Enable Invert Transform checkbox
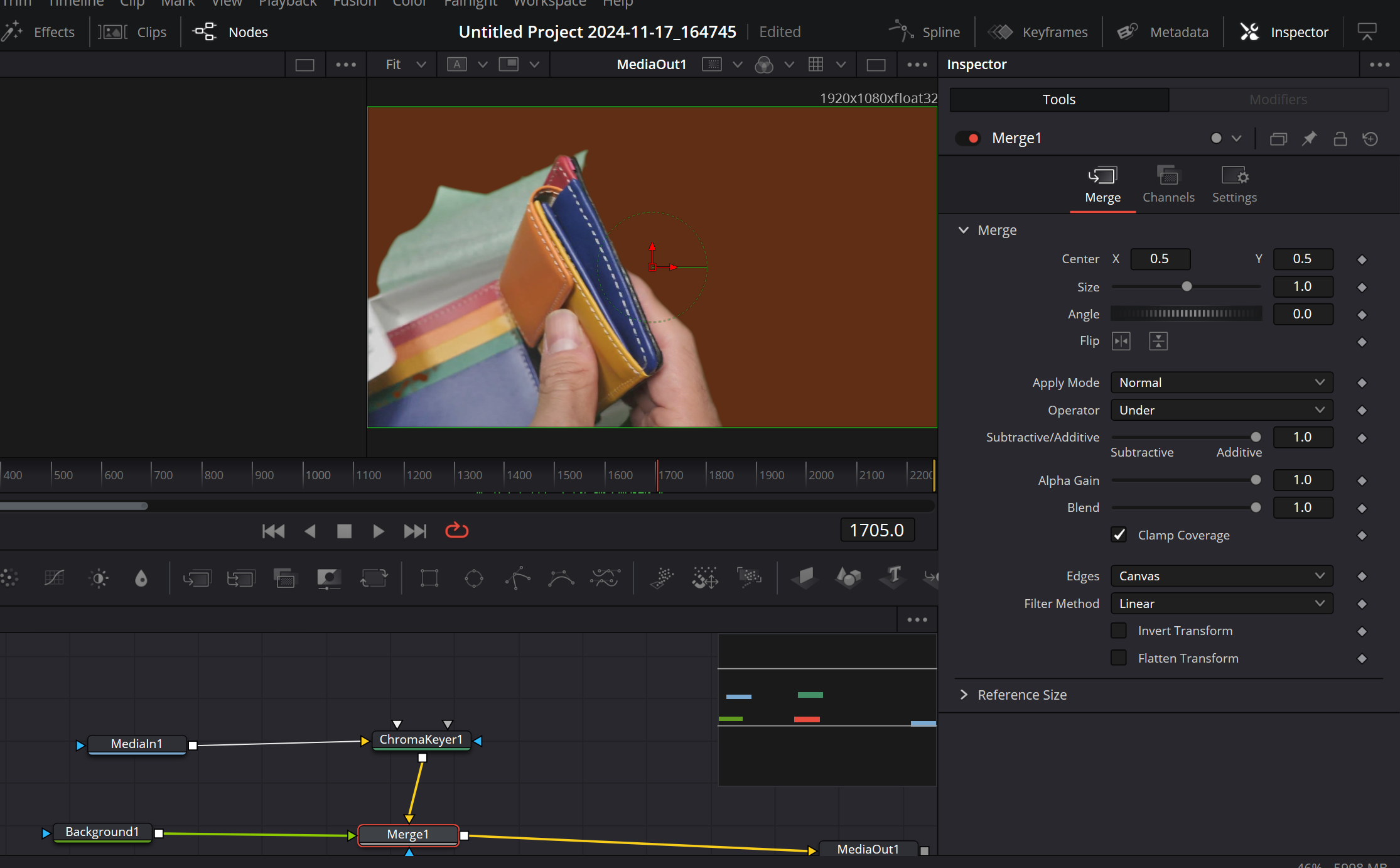 coord(1119,631)
